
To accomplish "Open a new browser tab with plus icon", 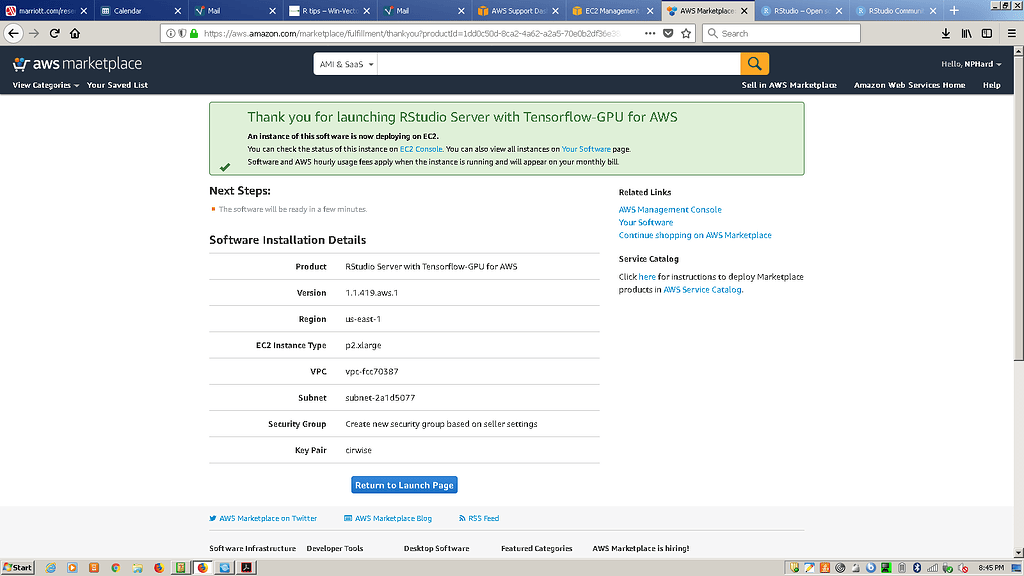I will tap(954, 10).
